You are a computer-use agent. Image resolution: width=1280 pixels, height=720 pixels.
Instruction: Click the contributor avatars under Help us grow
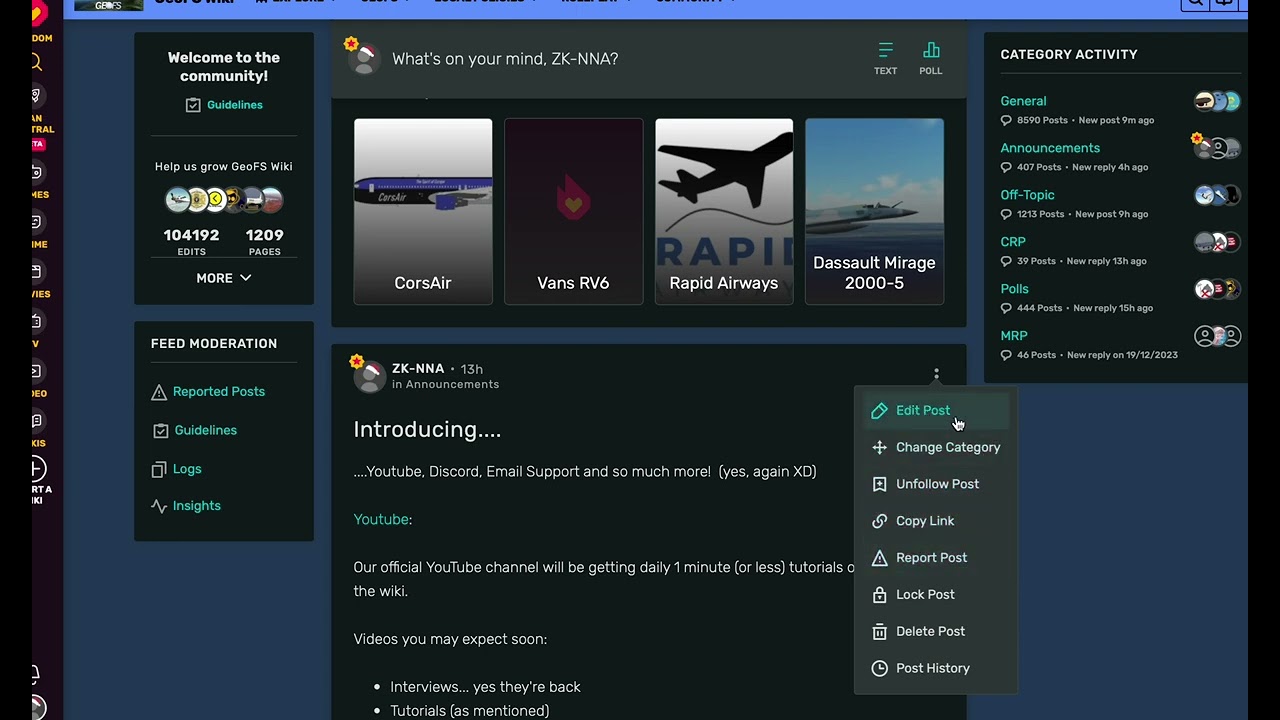(224, 200)
